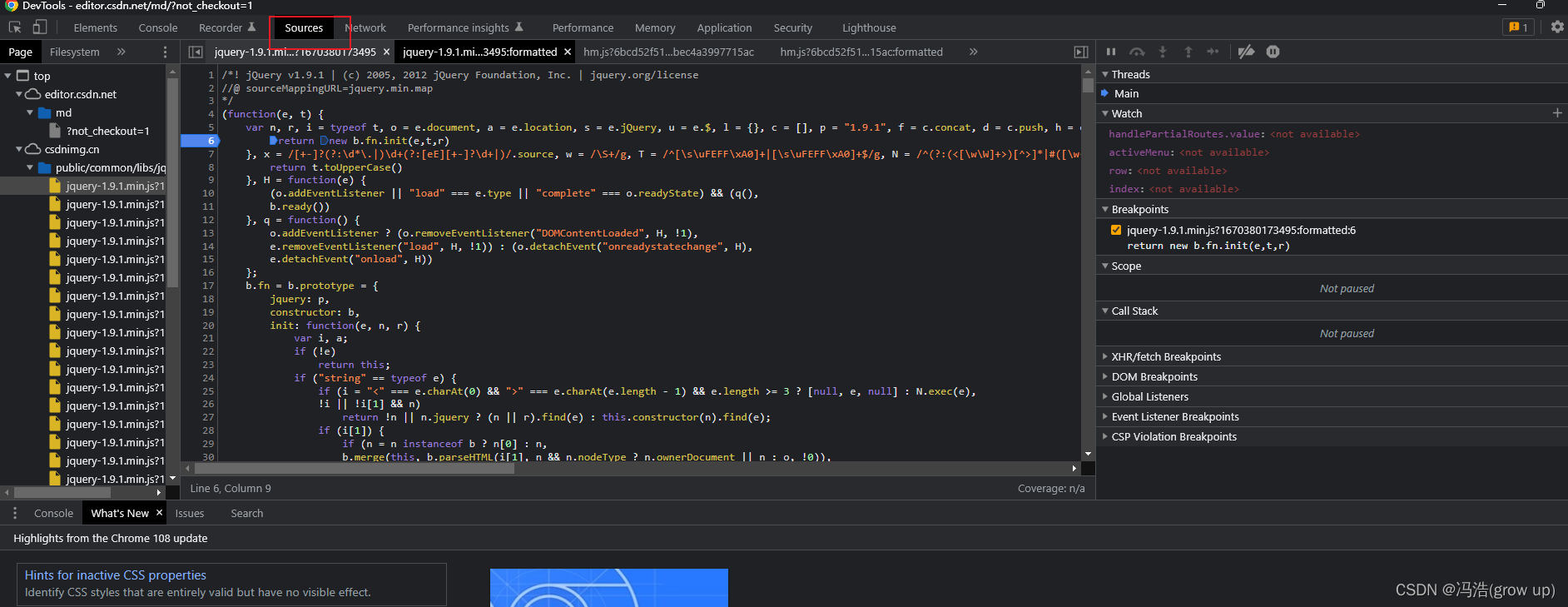
Task: Close the What's New drawer tab
Action: (x=159, y=513)
